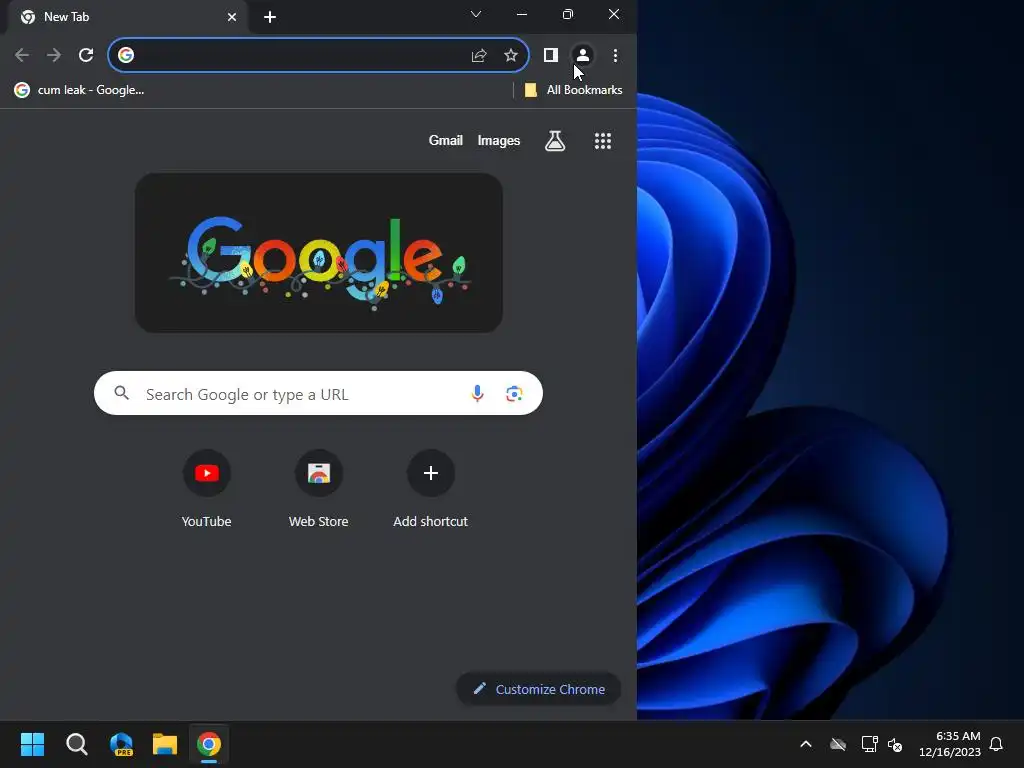Open Windows taskbar search
The width and height of the screenshot is (1024, 768).
pyautogui.click(x=76, y=744)
